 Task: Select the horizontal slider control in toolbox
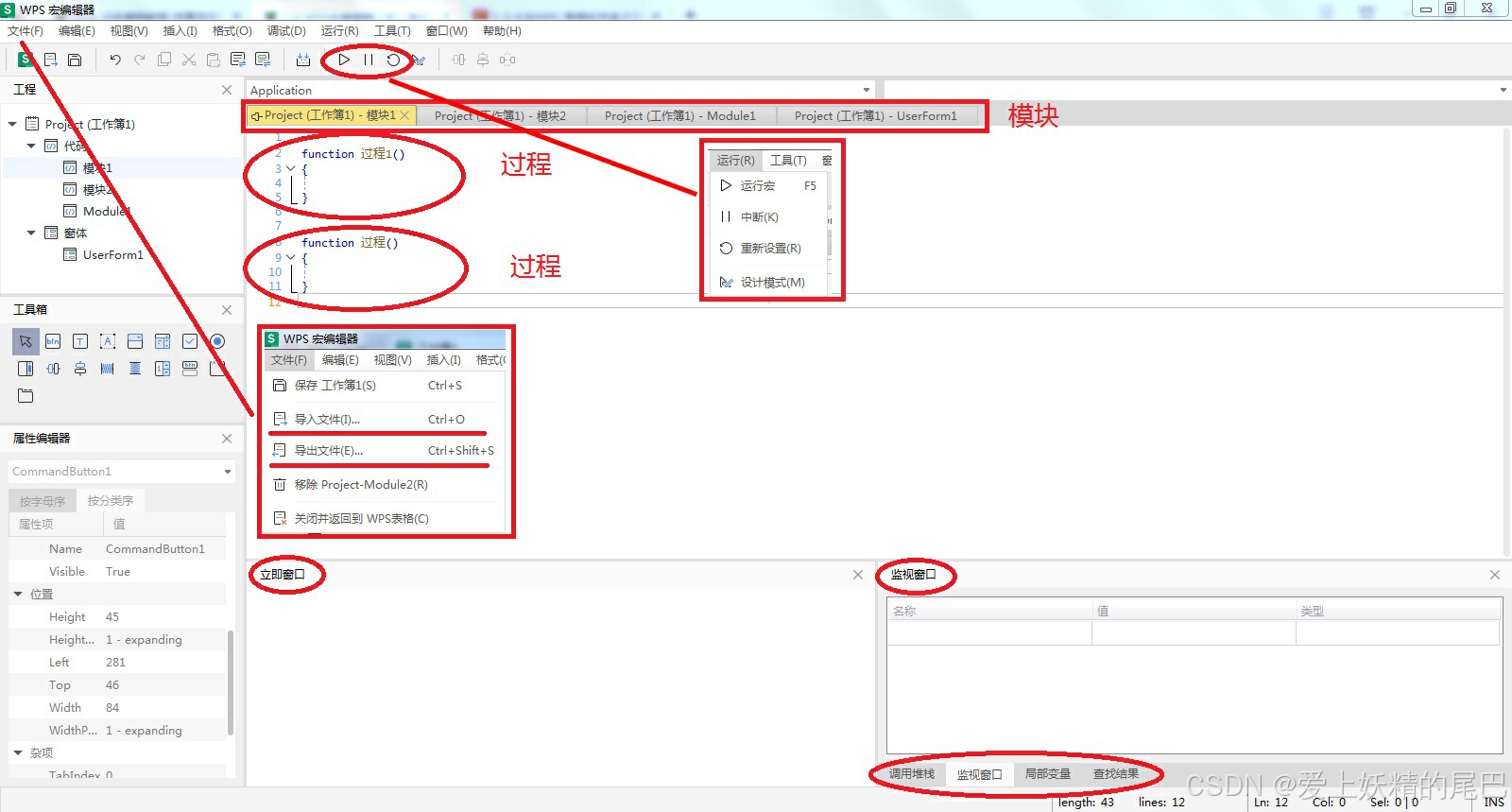(x=53, y=369)
